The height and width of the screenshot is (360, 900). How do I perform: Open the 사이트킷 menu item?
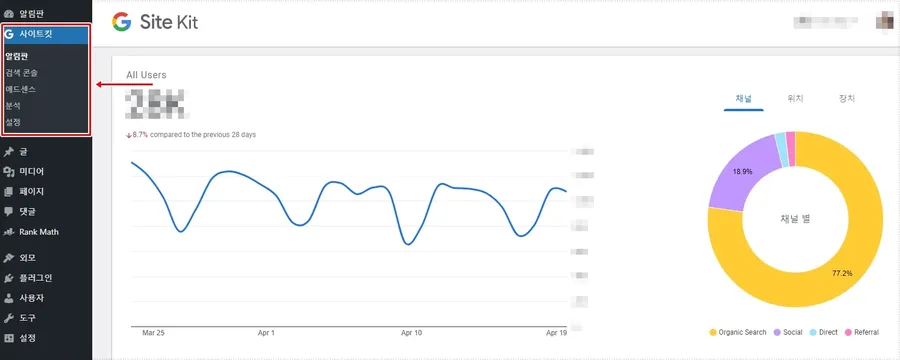tap(46, 34)
